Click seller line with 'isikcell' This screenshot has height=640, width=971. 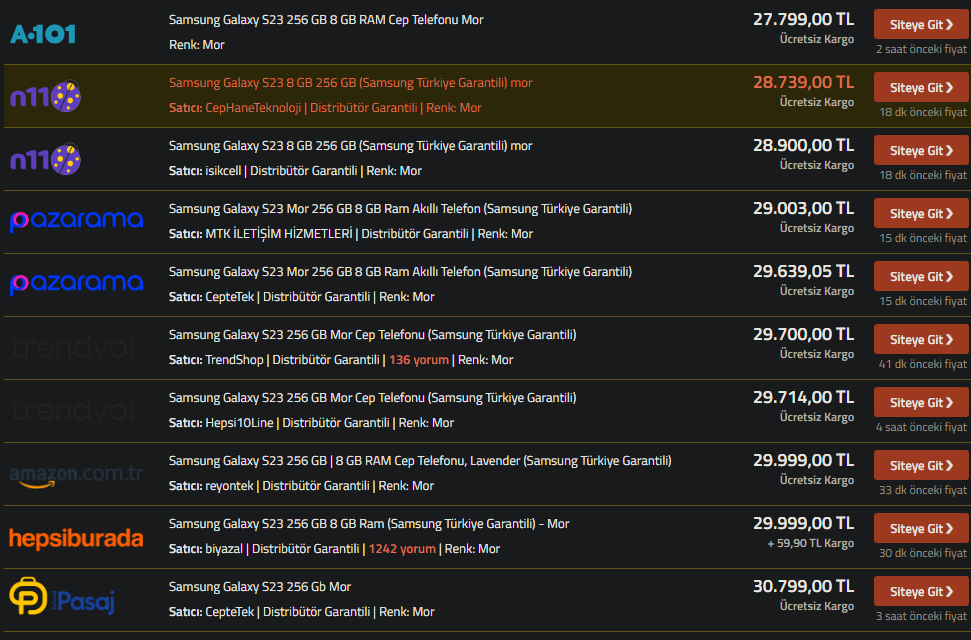pyautogui.click(x=295, y=171)
